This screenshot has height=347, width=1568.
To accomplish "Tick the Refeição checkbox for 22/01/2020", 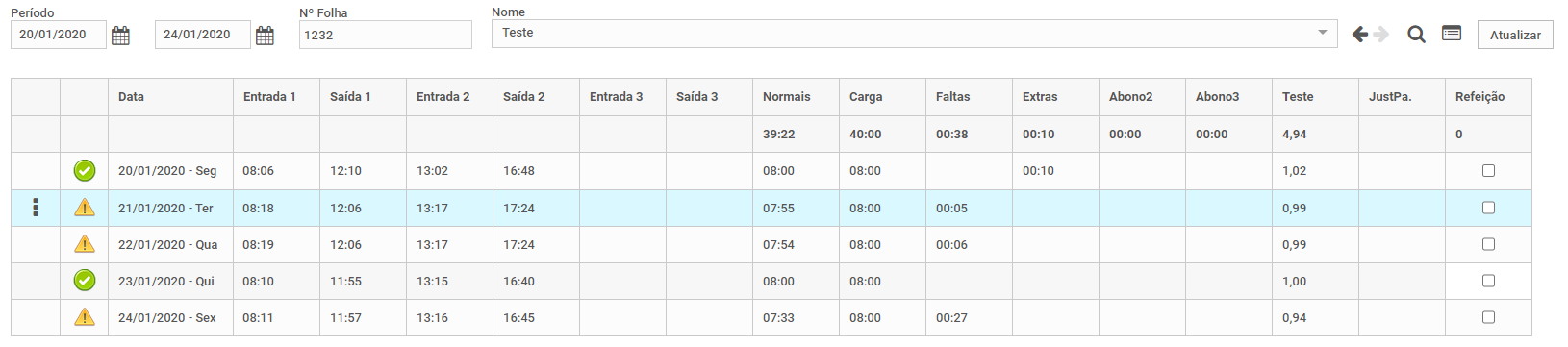I will (1488, 244).
